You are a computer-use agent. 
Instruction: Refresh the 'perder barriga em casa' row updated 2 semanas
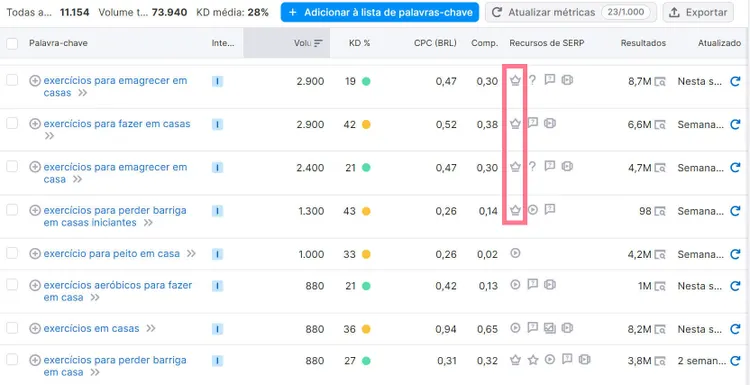[x=735, y=361]
